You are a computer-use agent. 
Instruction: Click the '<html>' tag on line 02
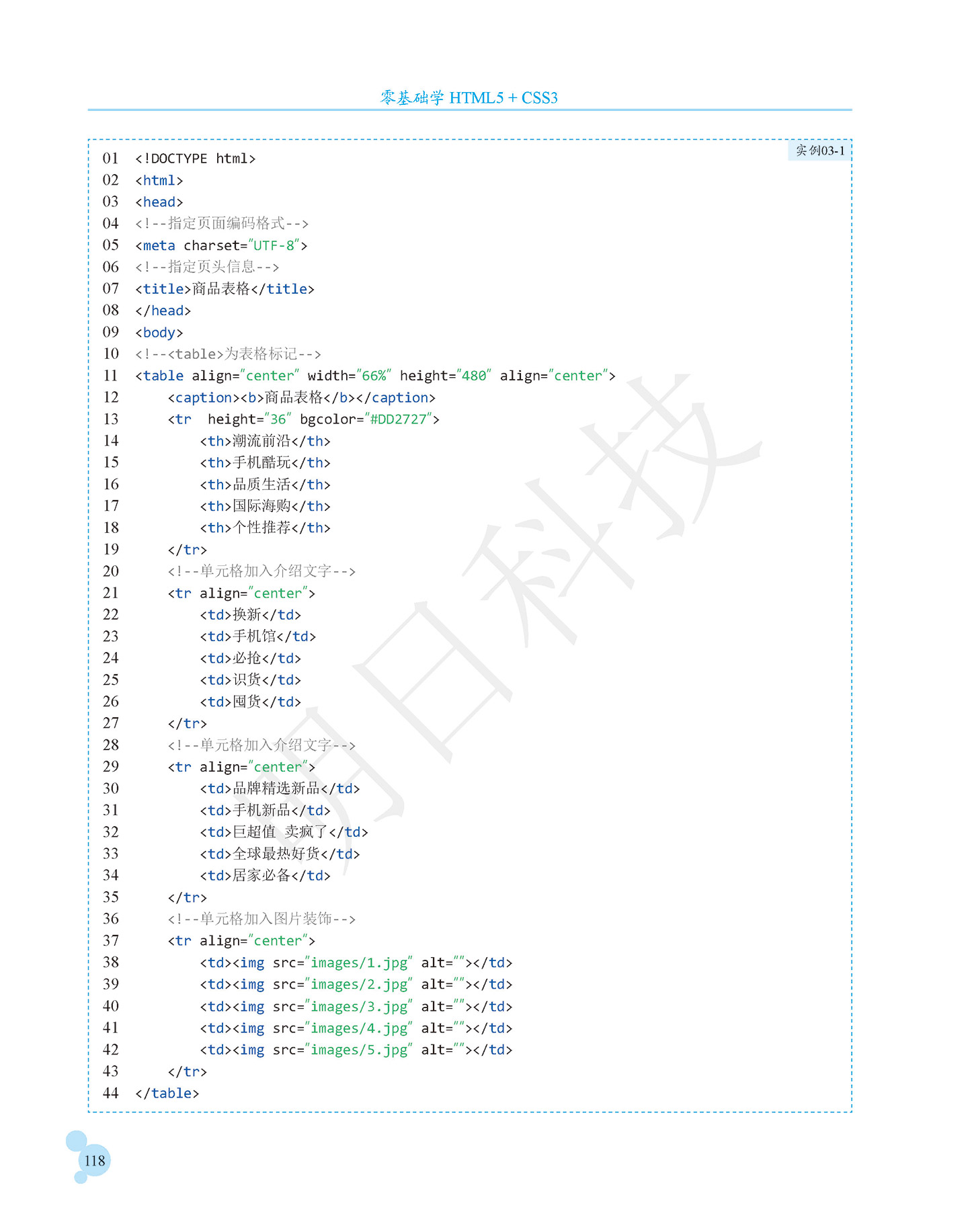159,180
